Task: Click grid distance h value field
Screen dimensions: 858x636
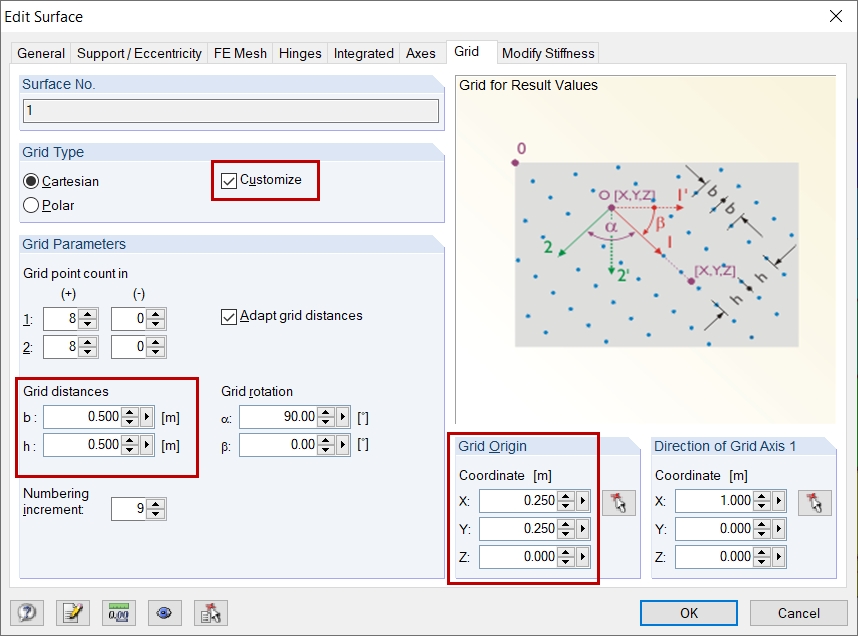Action: (82, 444)
